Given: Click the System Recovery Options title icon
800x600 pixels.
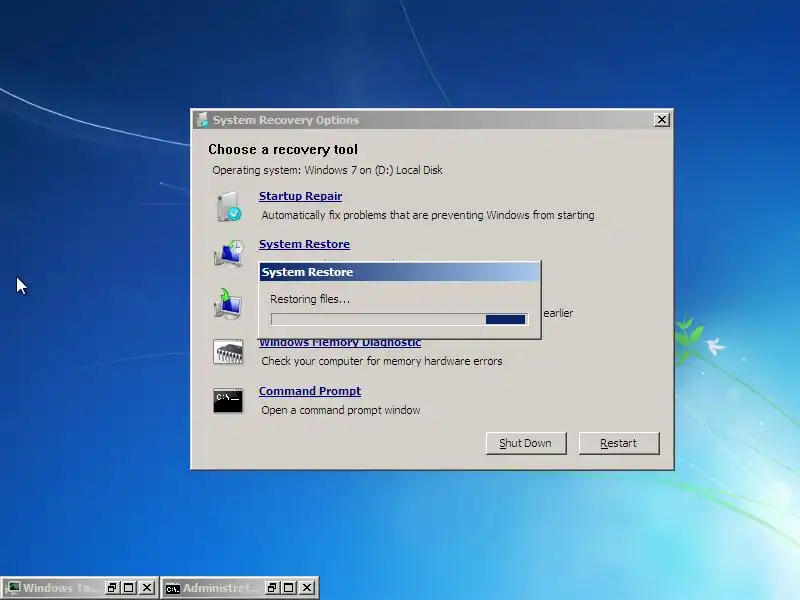Looking at the screenshot, I should [203, 120].
